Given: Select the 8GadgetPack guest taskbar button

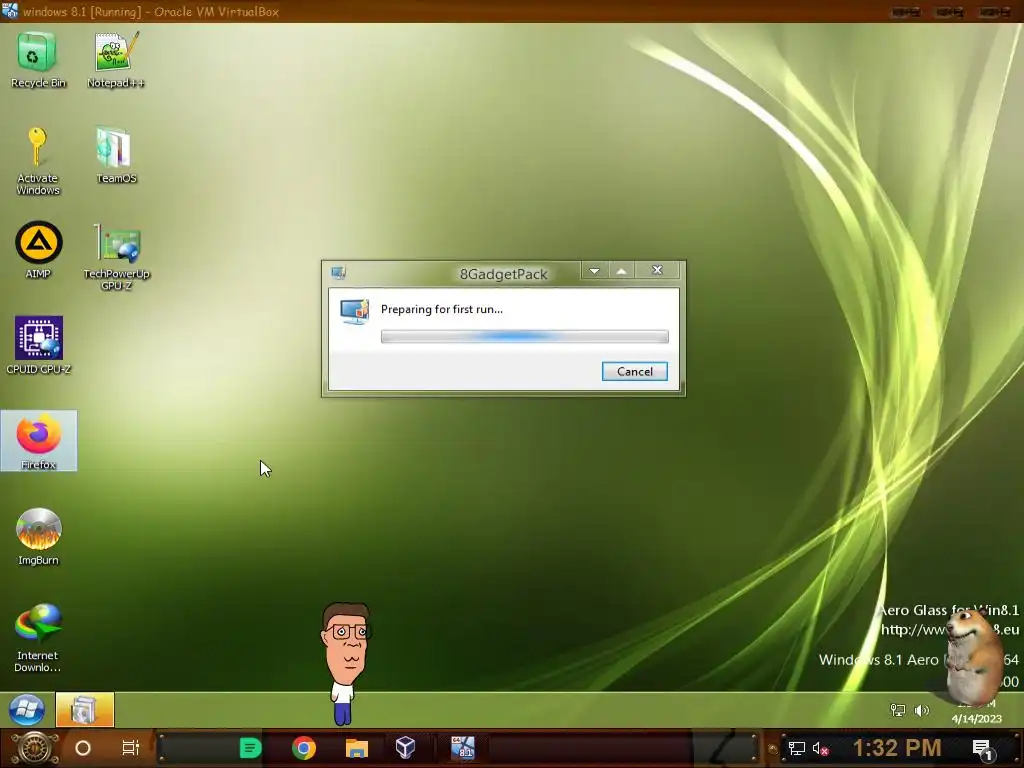Looking at the screenshot, I should [85, 710].
